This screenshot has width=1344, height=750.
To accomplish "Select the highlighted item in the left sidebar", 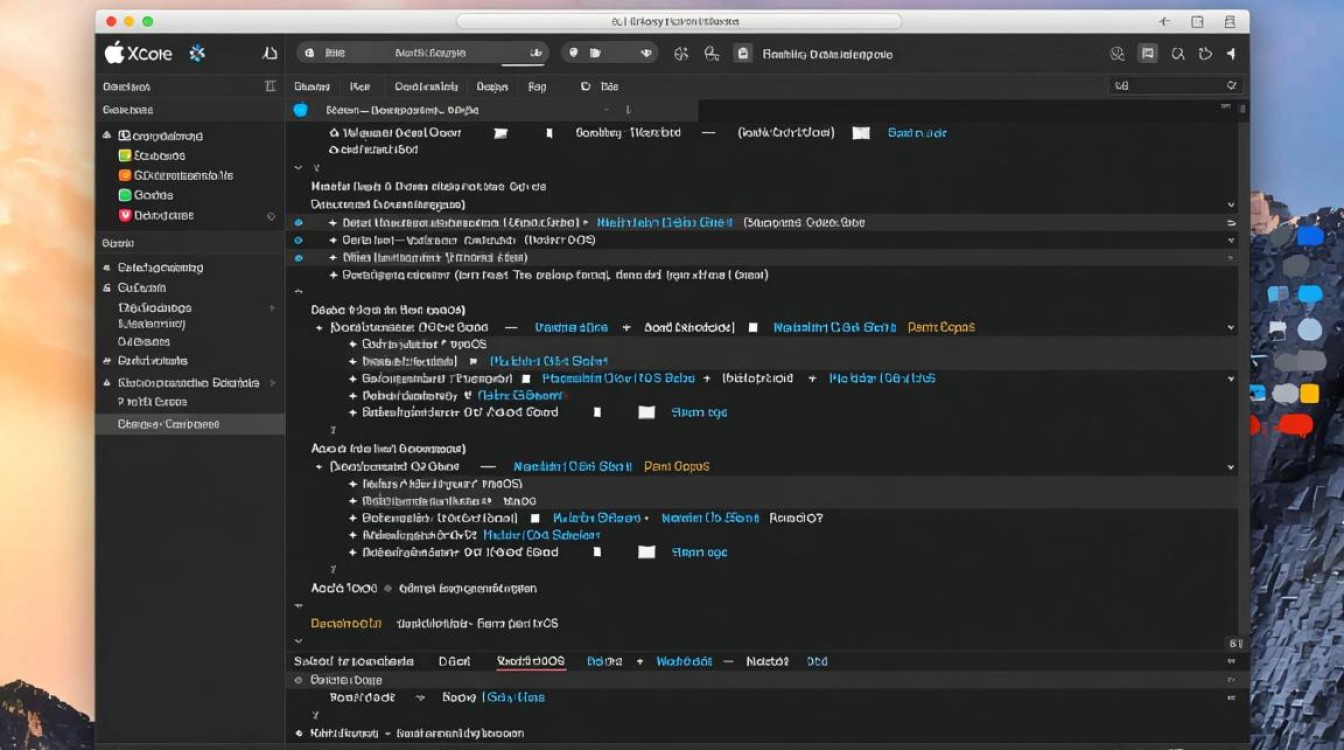I will (x=168, y=424).
